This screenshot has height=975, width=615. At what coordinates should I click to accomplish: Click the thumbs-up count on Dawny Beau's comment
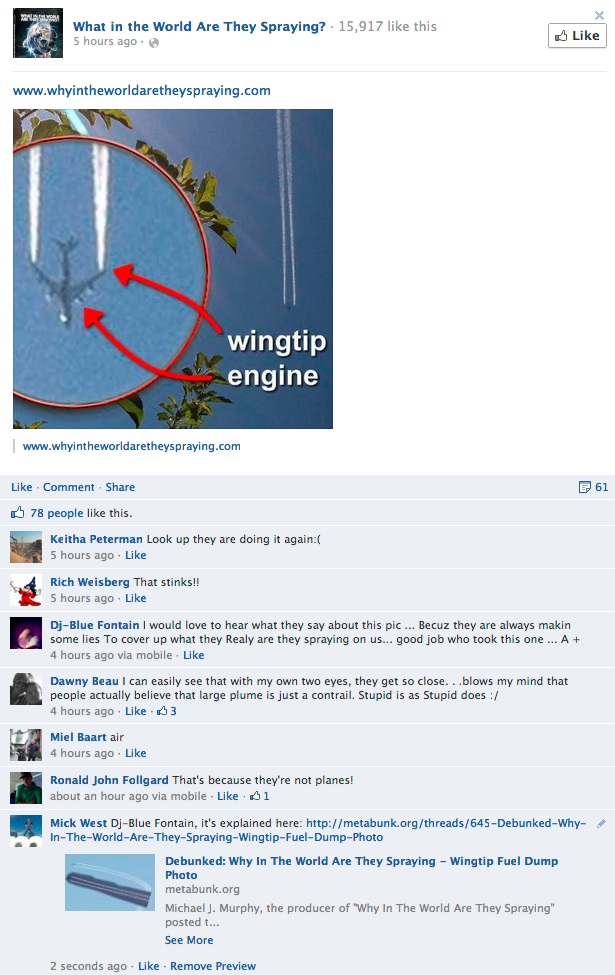(x=167, y=711)
